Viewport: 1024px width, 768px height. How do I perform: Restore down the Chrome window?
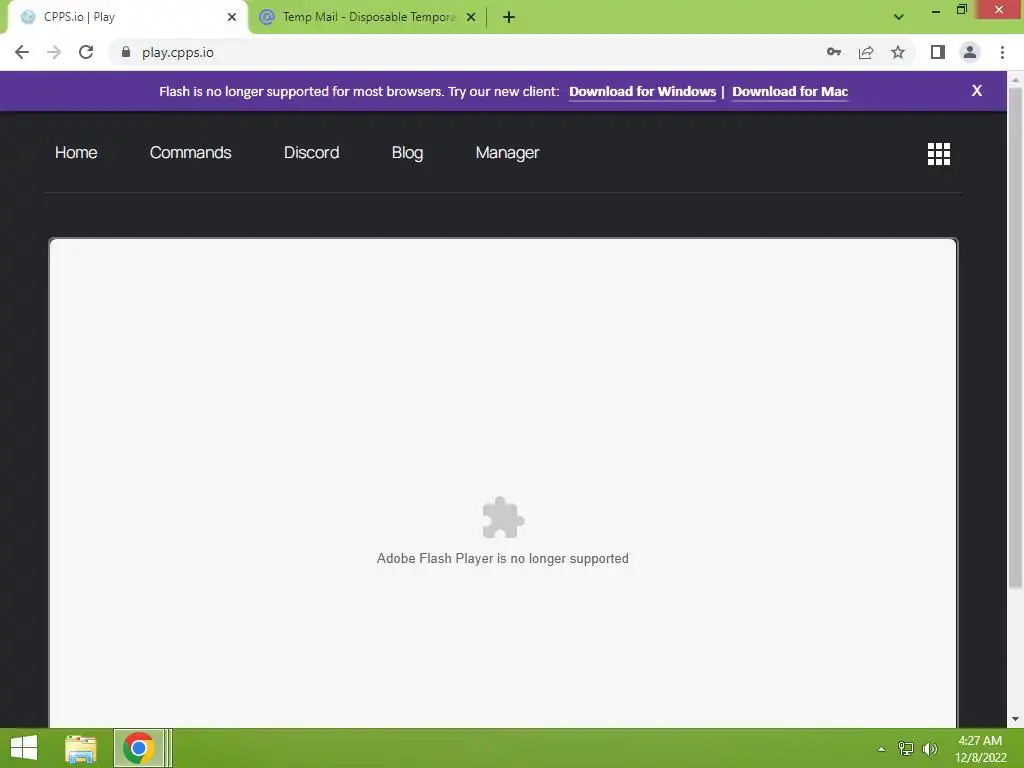coord(961,10)
